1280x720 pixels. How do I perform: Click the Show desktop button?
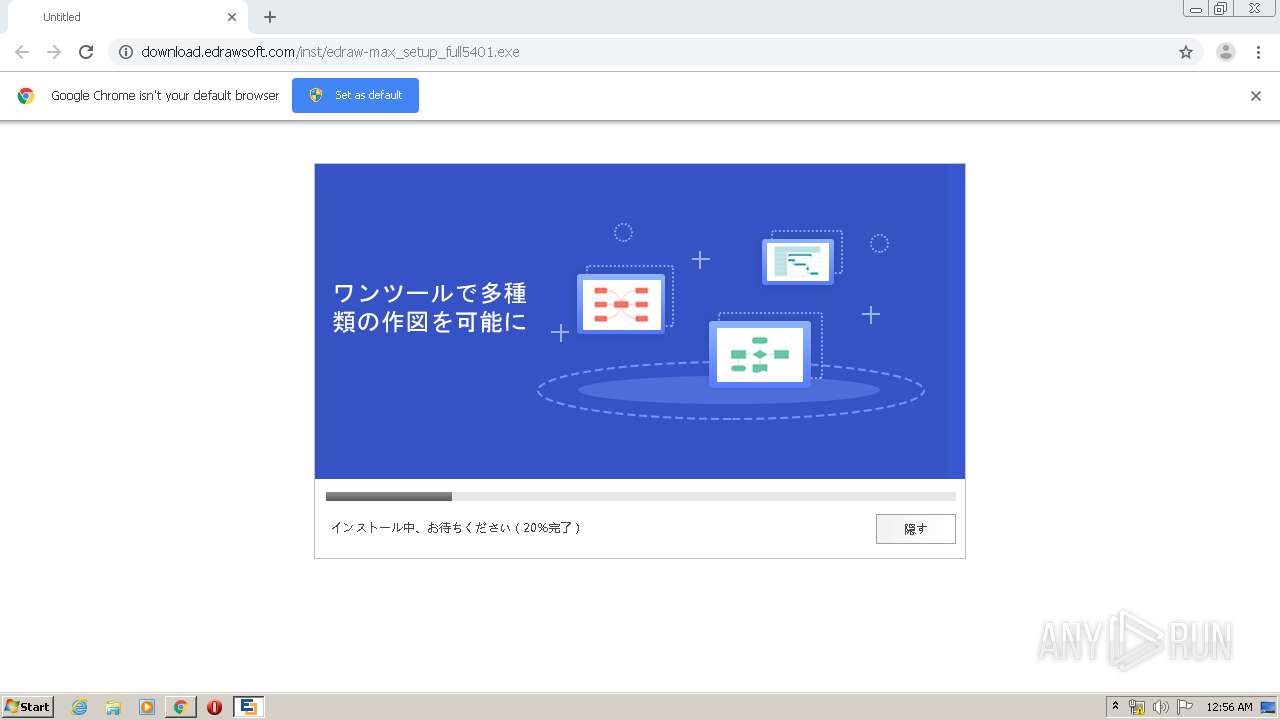click(1269, 707)
